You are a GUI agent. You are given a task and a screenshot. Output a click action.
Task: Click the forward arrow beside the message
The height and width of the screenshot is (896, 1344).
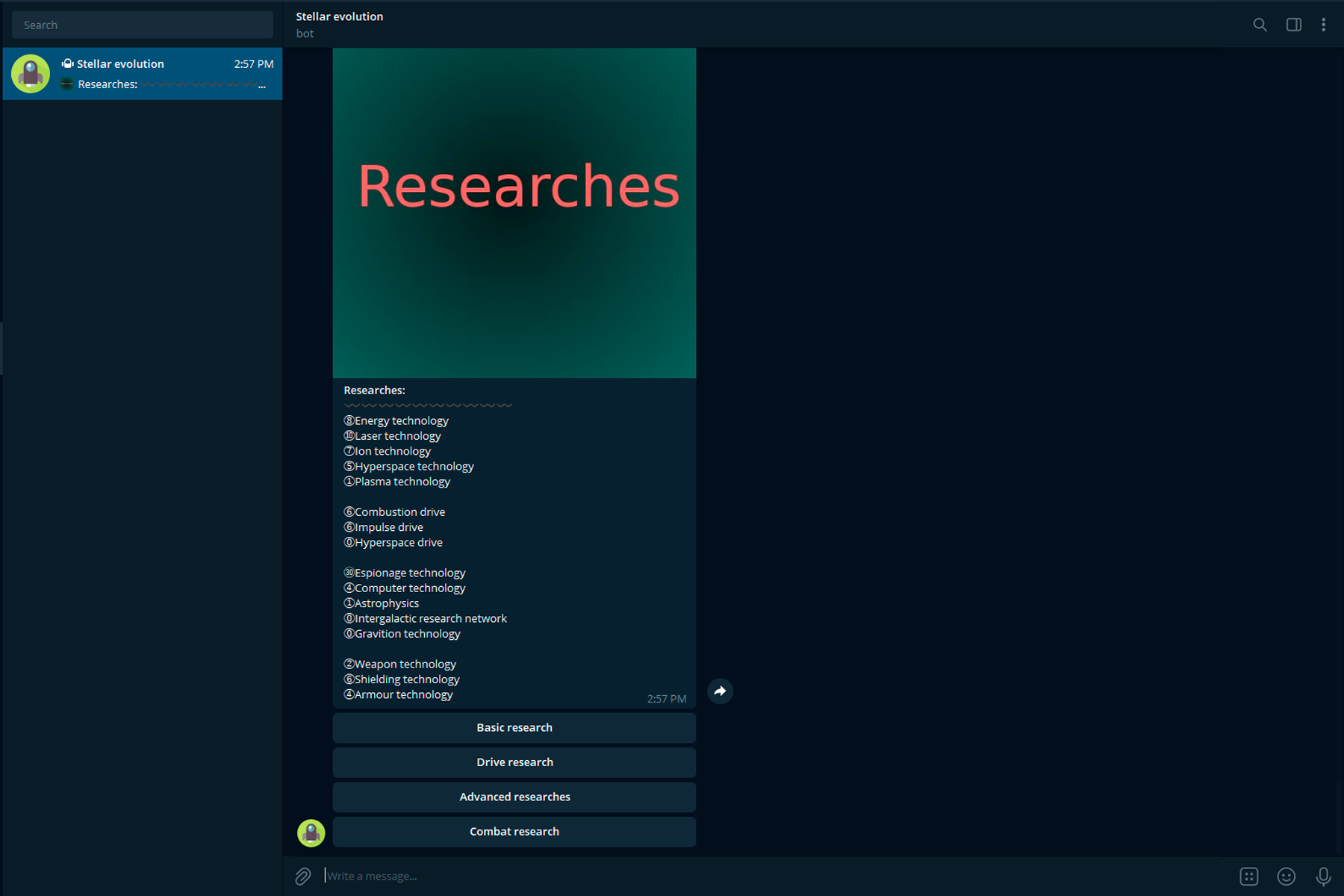click(720, 691)
